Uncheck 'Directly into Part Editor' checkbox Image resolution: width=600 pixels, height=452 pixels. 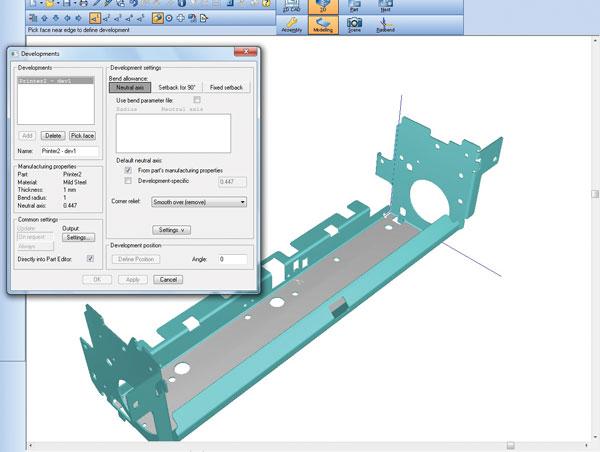pos(90,258)
